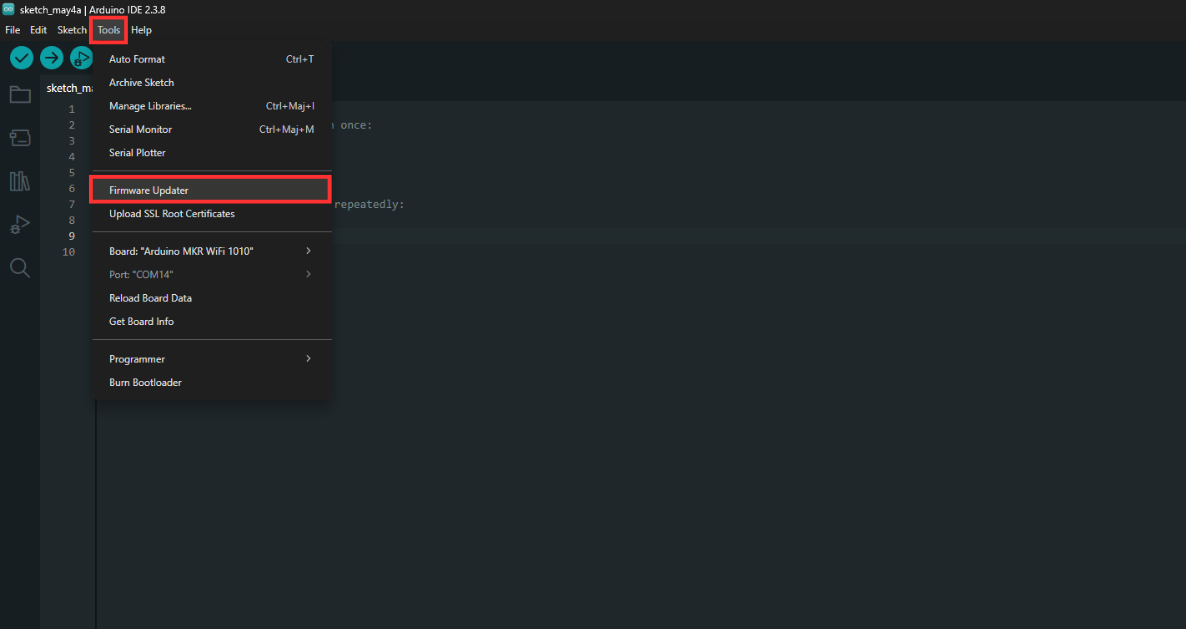Open the Help menu

[142, 30]
